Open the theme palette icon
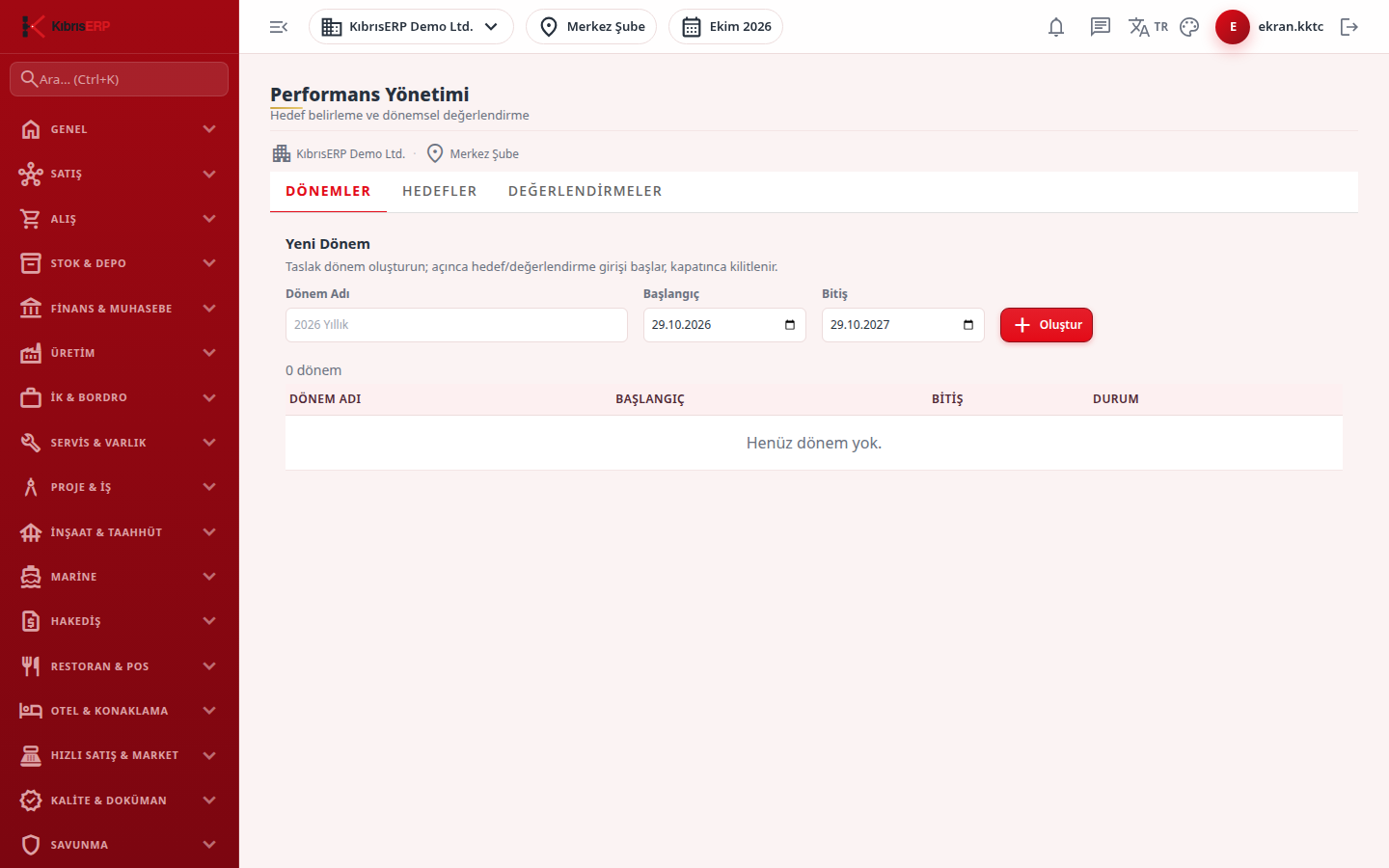The image size is (1389, 868). click(x=1189, y=27)
